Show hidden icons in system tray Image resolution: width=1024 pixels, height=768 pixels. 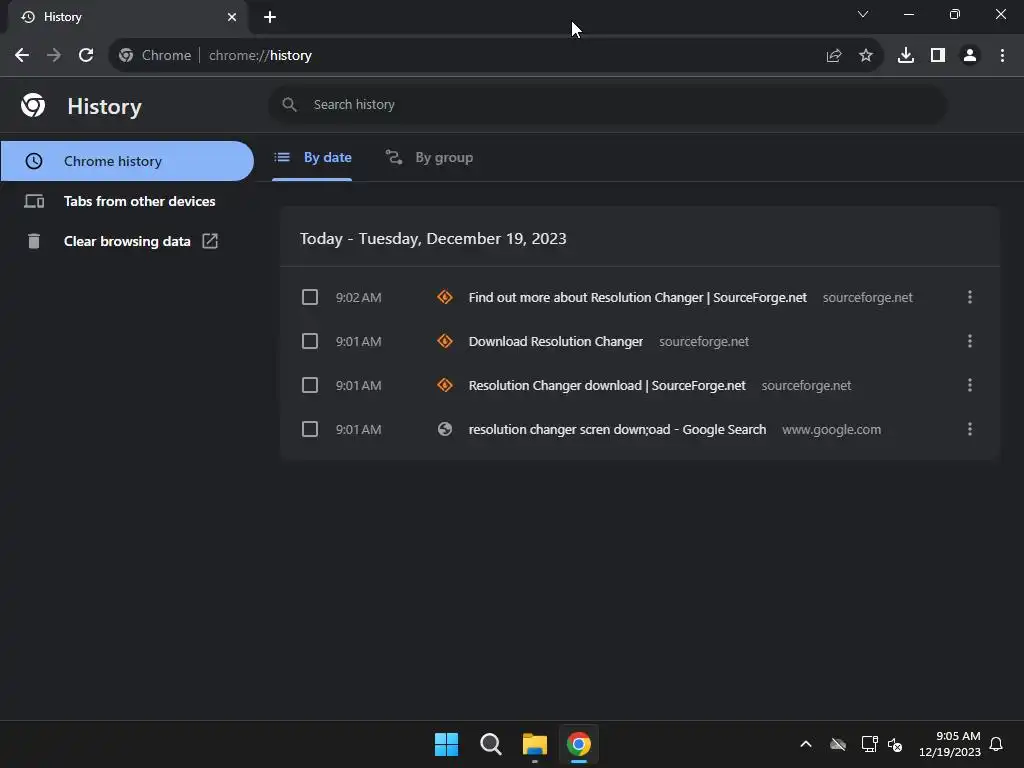click(806, 744)
